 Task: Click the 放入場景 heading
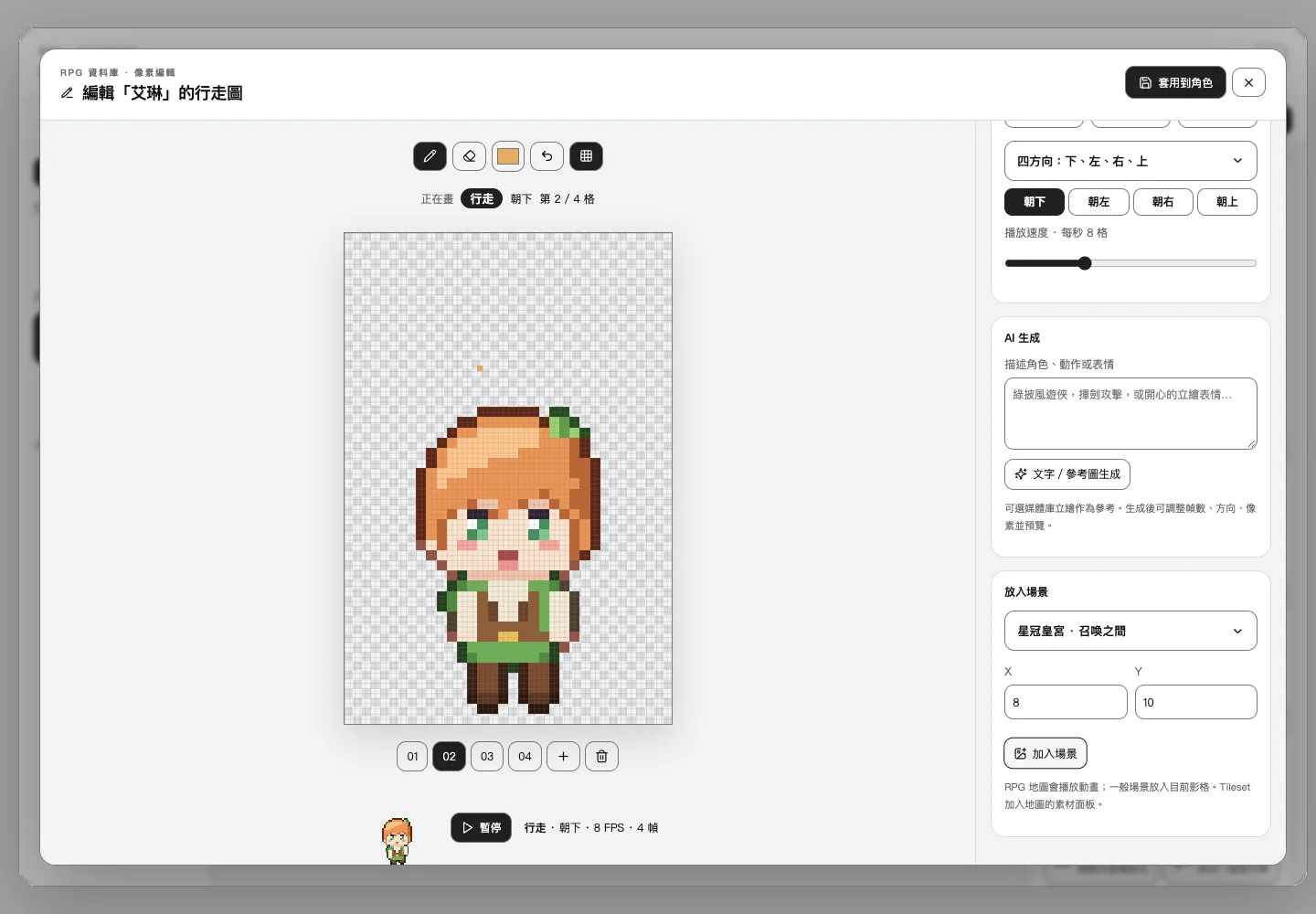coord(1026,592)
